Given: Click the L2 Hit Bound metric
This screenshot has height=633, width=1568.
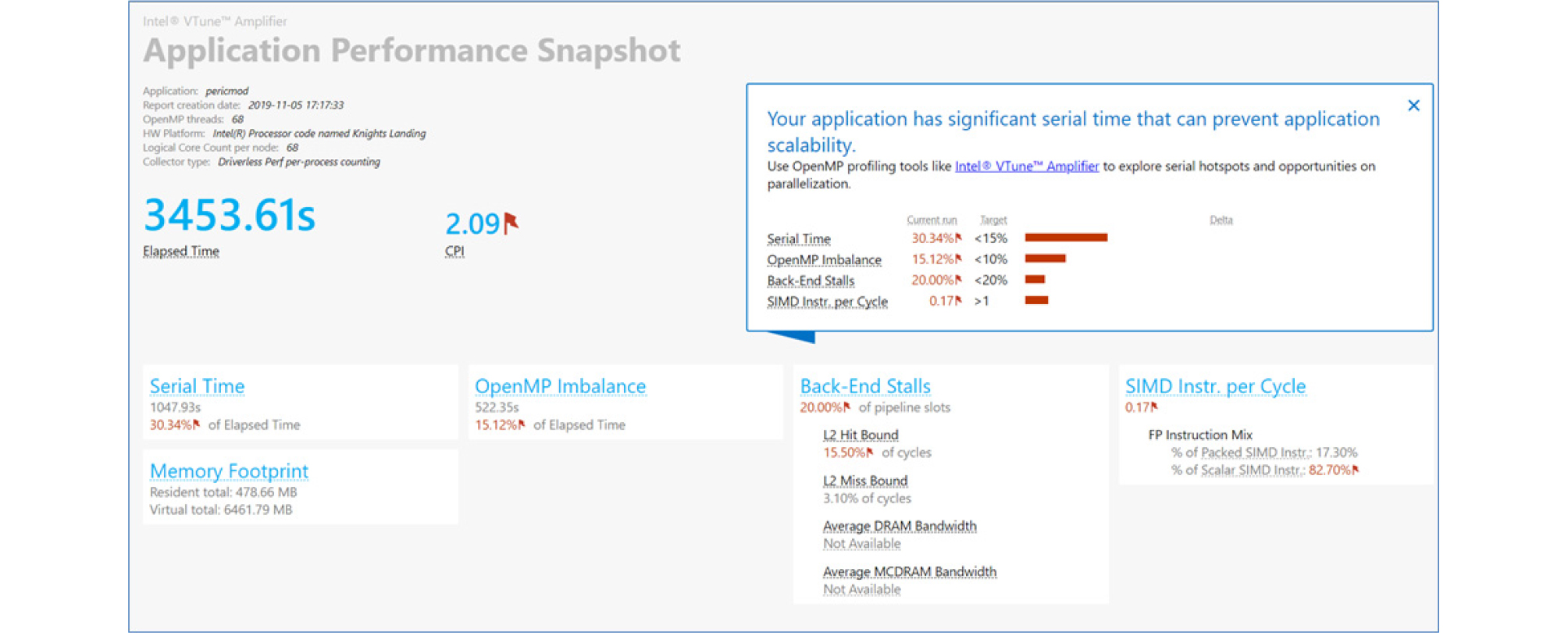Looking at the screenshot, I should point(860,435).
